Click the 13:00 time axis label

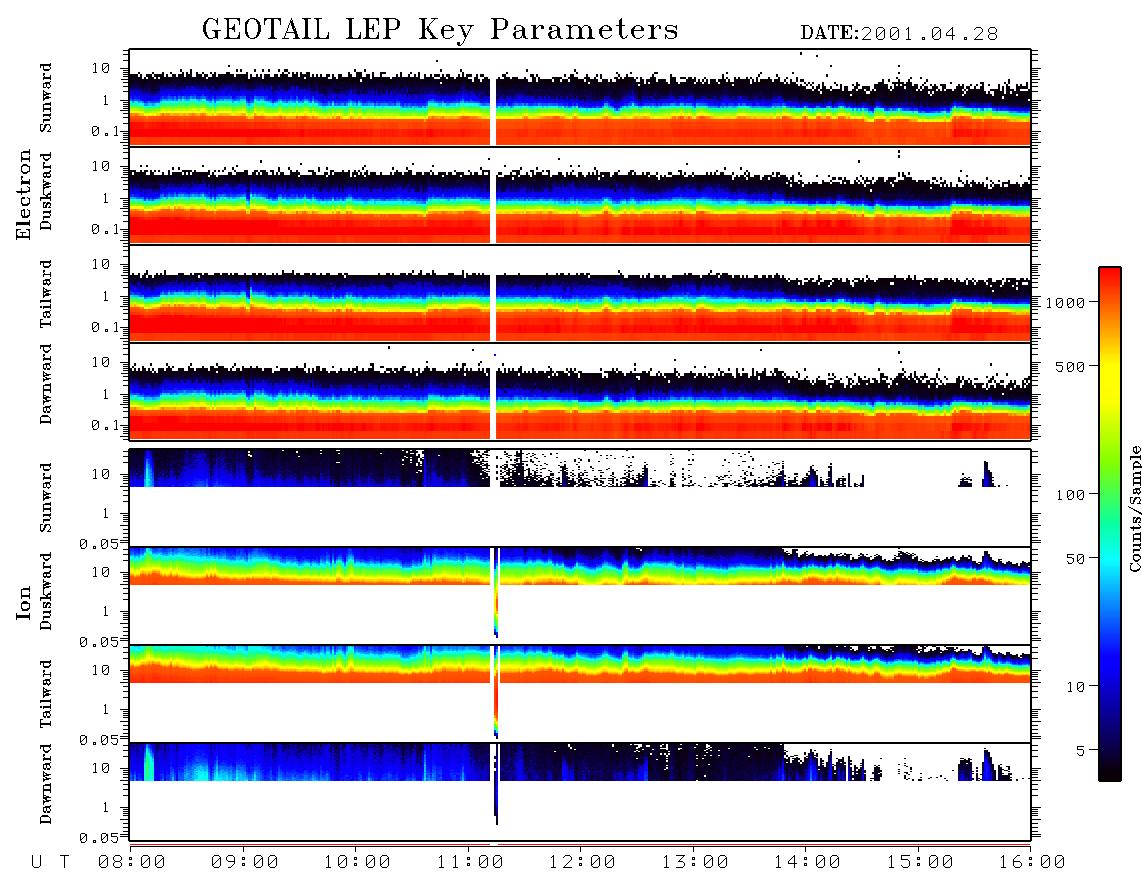tap(695, 862)
